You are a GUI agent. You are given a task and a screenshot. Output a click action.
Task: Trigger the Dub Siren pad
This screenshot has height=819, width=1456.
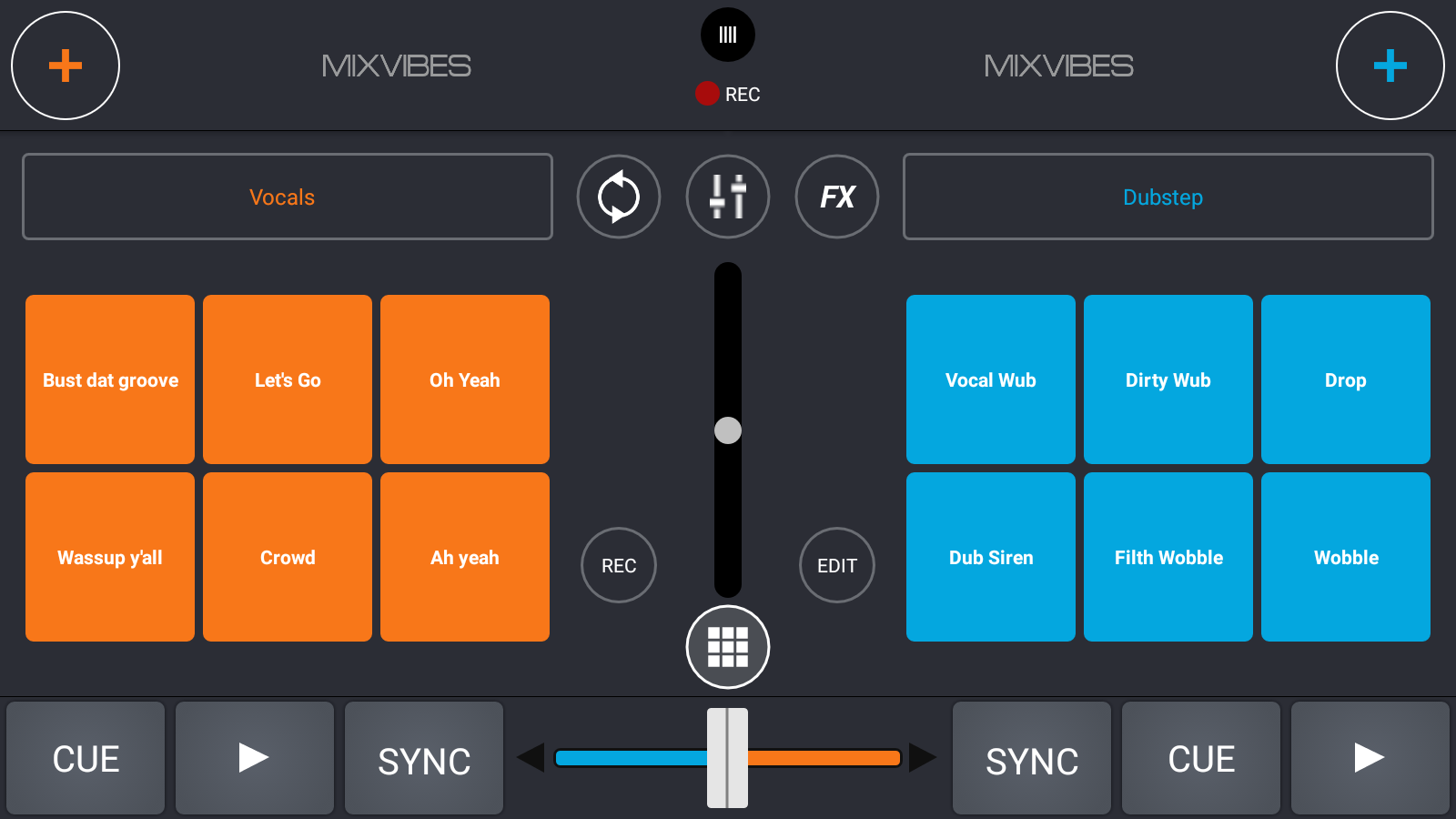pos(991,557)
